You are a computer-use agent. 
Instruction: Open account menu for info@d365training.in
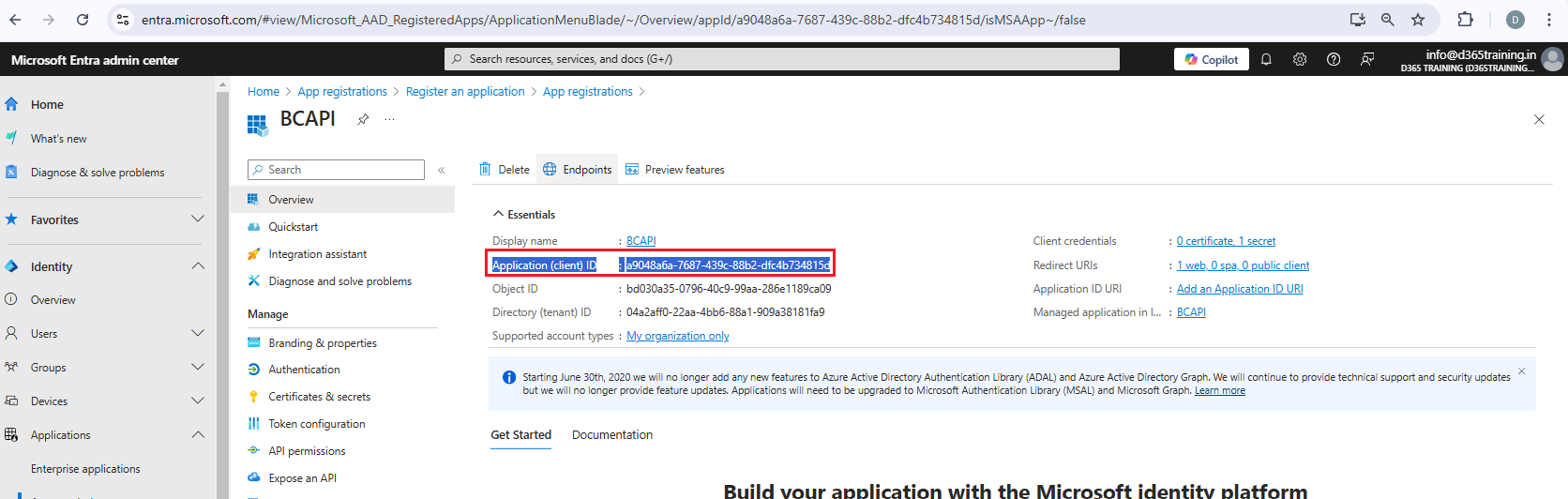tap(1482, 60)
